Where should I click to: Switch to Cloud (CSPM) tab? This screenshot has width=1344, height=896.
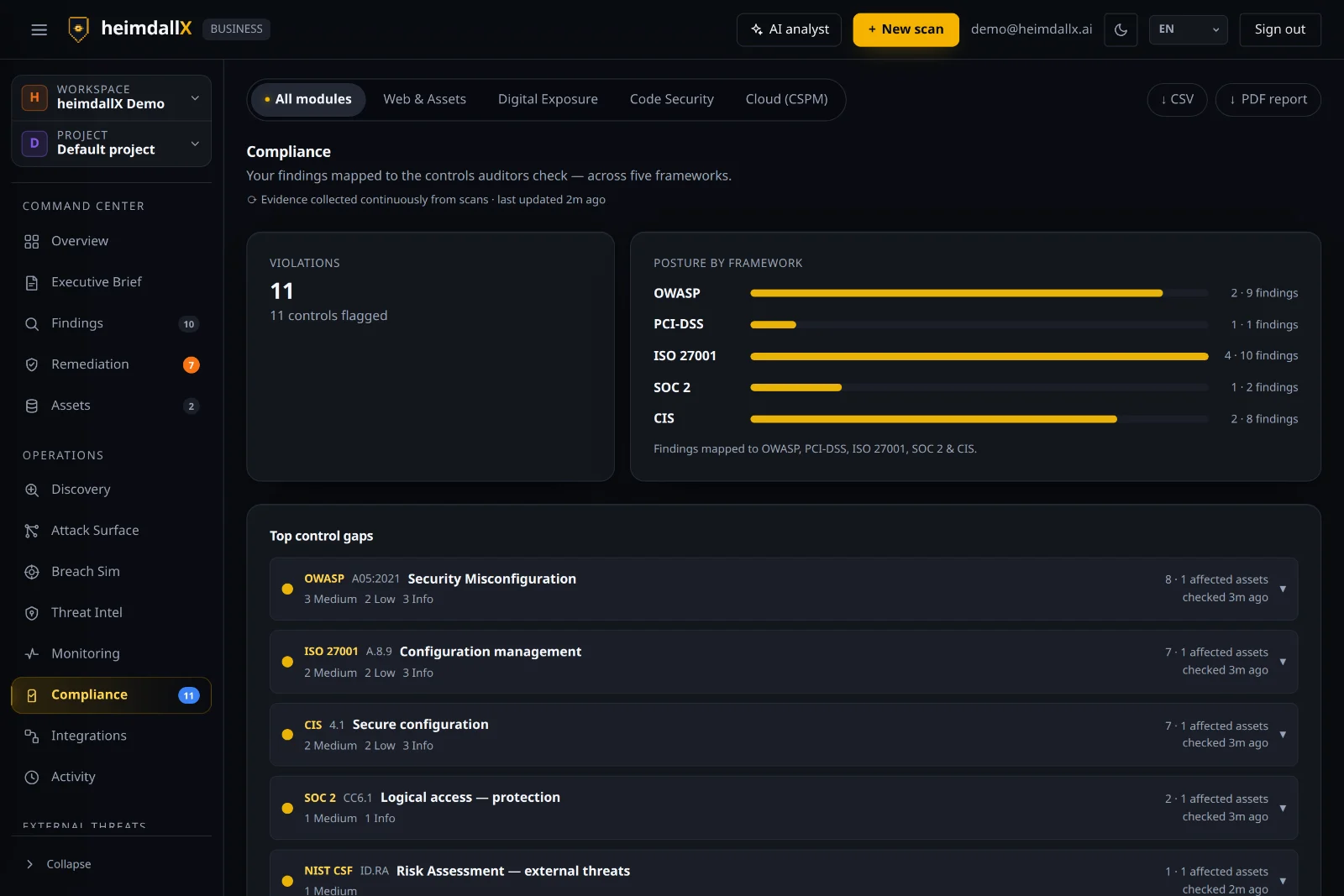click(786, 99)
